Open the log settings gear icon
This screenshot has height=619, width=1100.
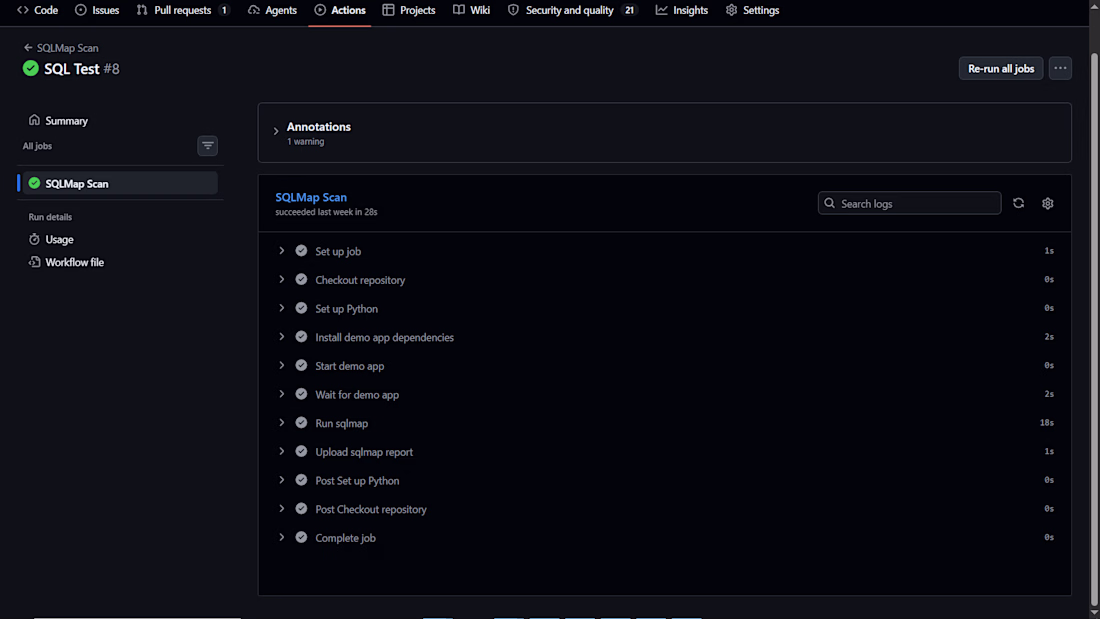pyautogui.click(x=1047, y=204)
